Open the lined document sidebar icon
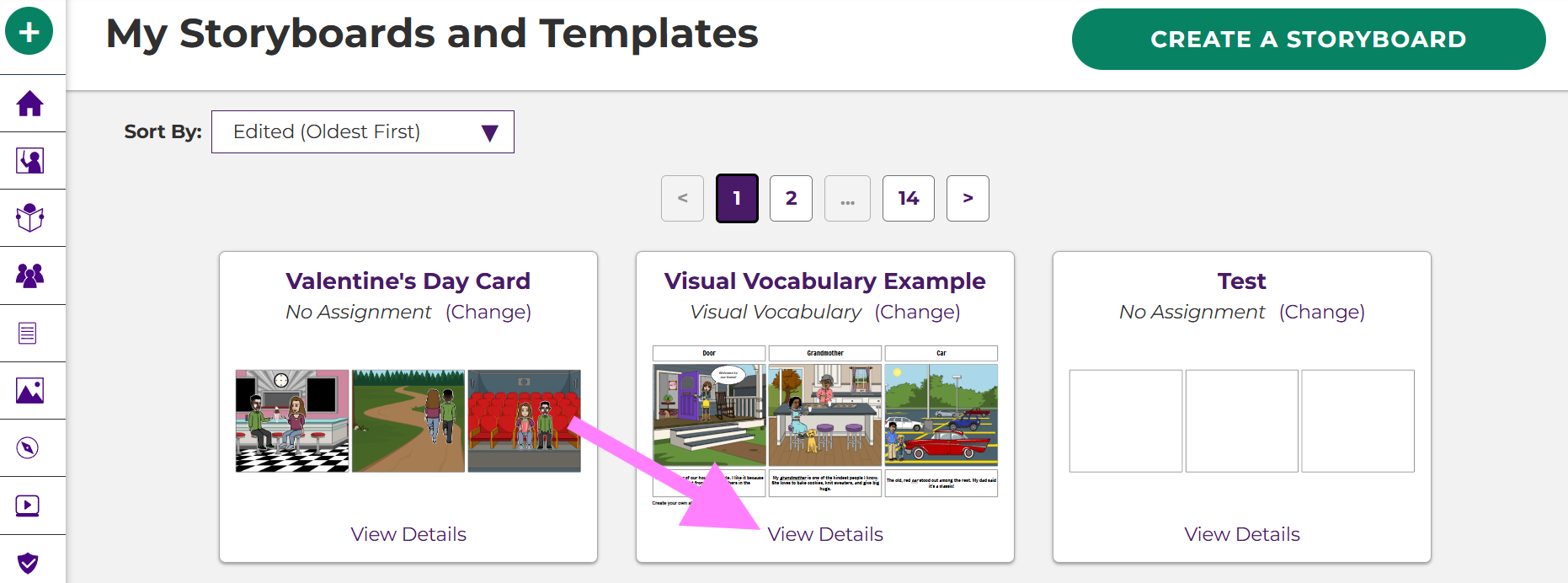Image resolution: width=1568 pixels, height=583 pixels. pos(28,333)
